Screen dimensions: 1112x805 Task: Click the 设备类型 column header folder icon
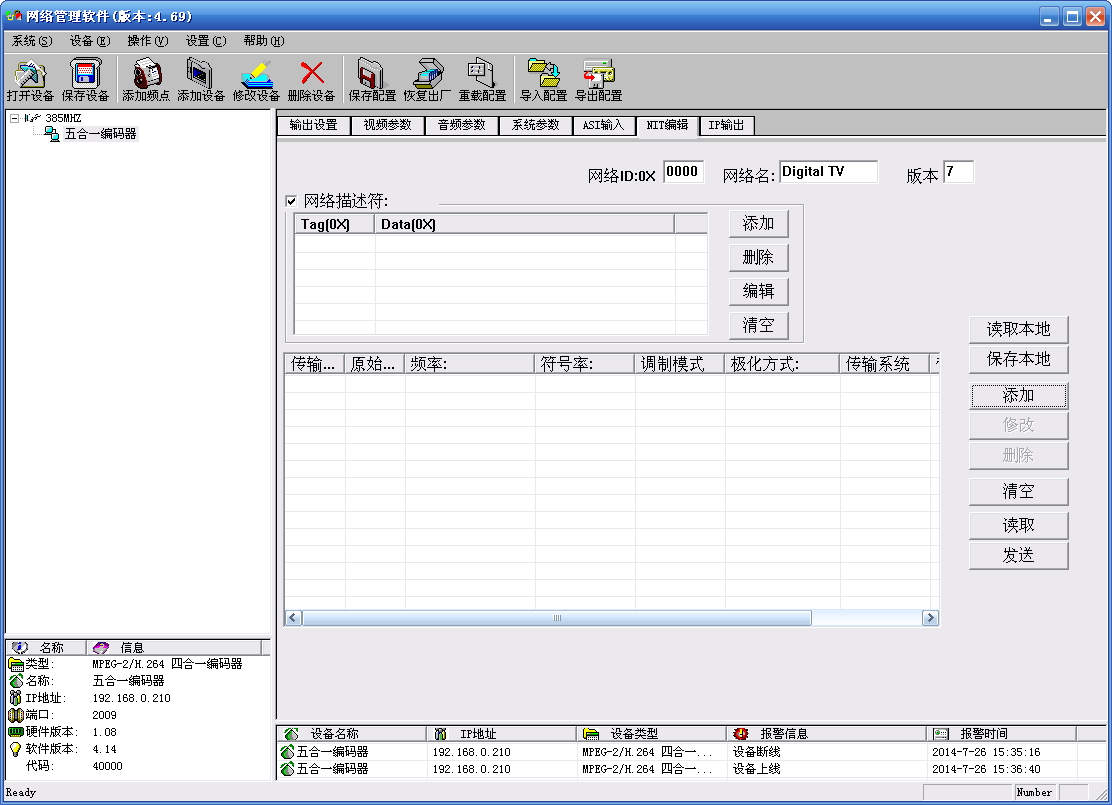tap(591, 733)
